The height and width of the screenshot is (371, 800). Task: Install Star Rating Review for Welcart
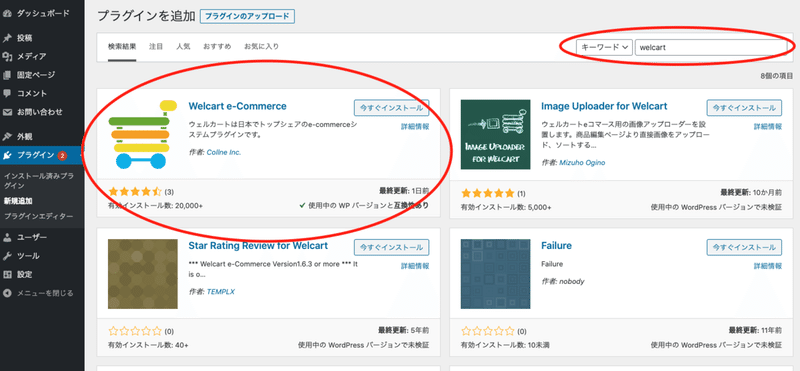(x=391, y=248)
